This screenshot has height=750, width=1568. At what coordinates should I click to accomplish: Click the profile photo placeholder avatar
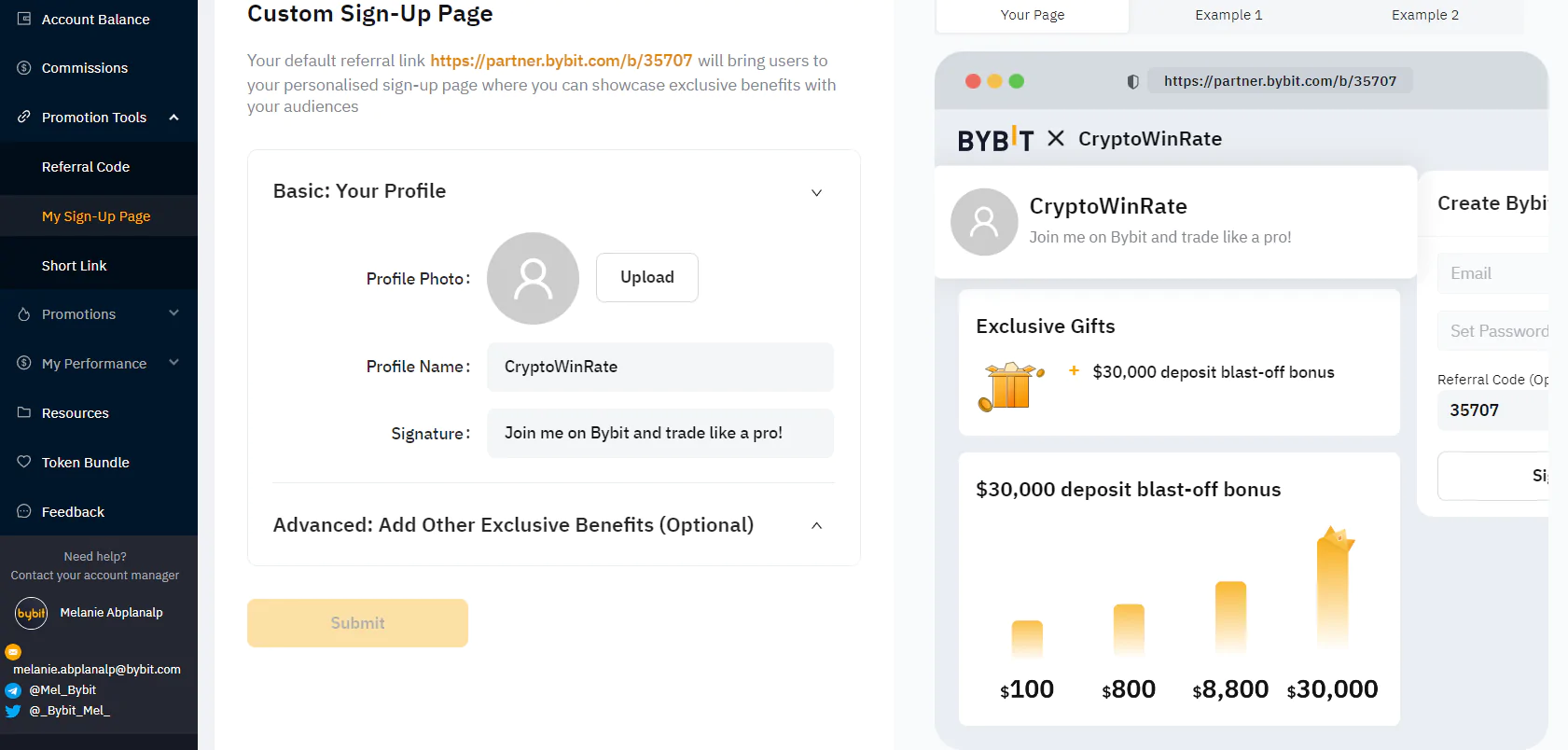coord(534,278)
